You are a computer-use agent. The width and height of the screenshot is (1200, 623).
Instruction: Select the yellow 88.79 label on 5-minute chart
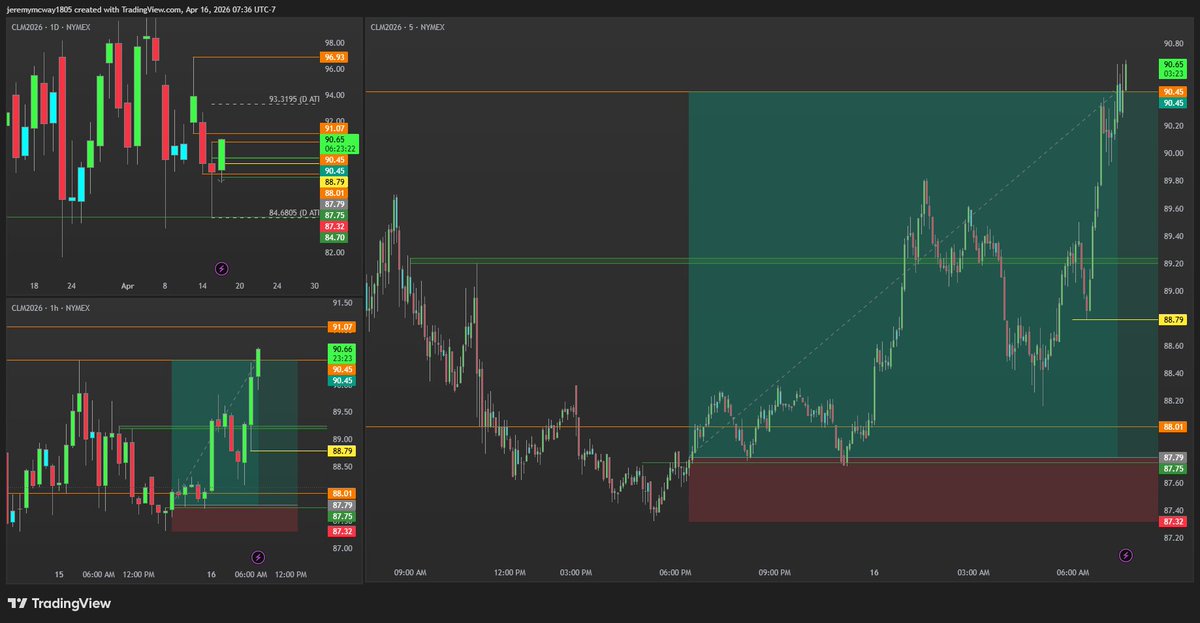[x=1173, y=320]
